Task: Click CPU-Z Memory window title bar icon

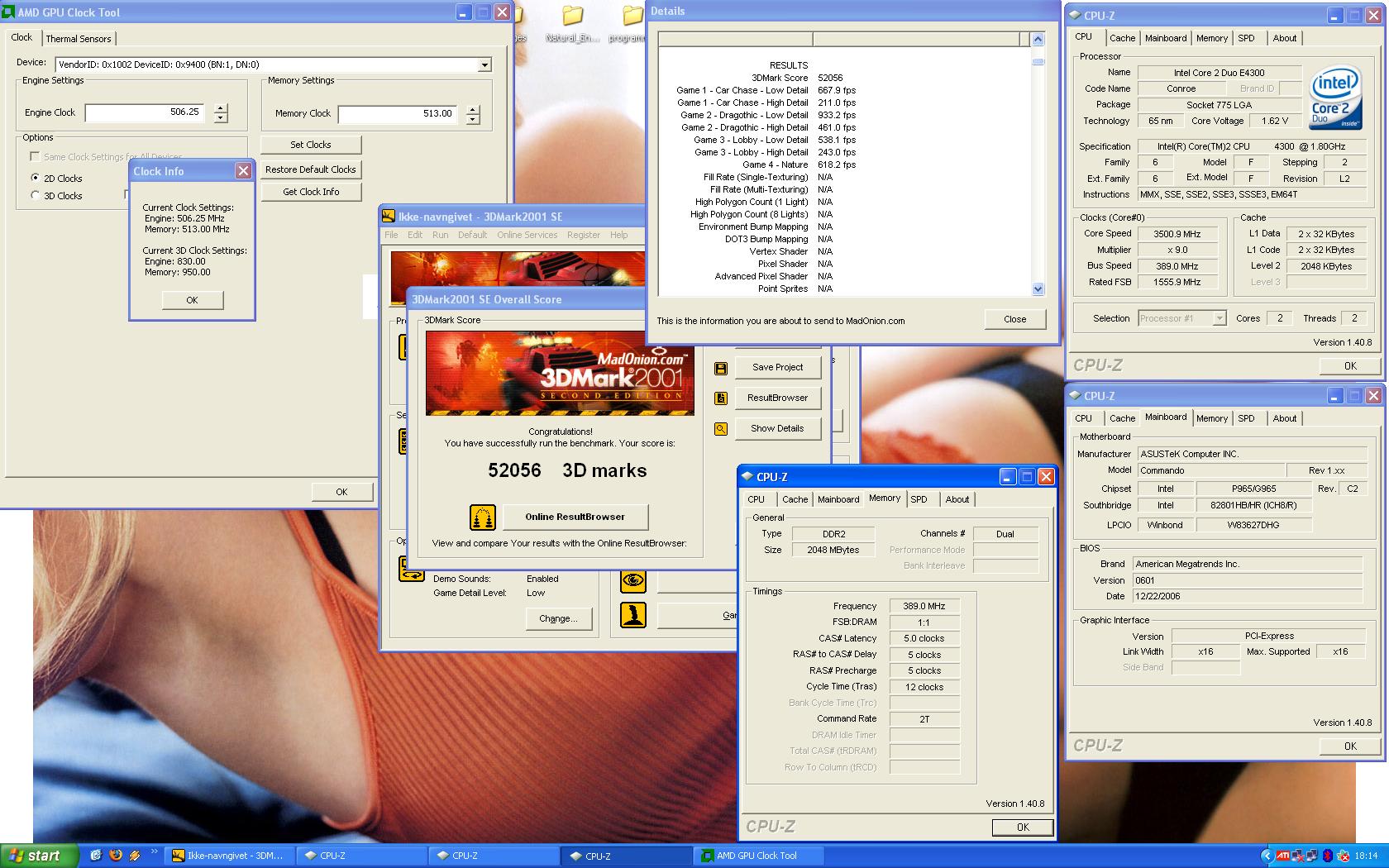Action: click(747, 477)
